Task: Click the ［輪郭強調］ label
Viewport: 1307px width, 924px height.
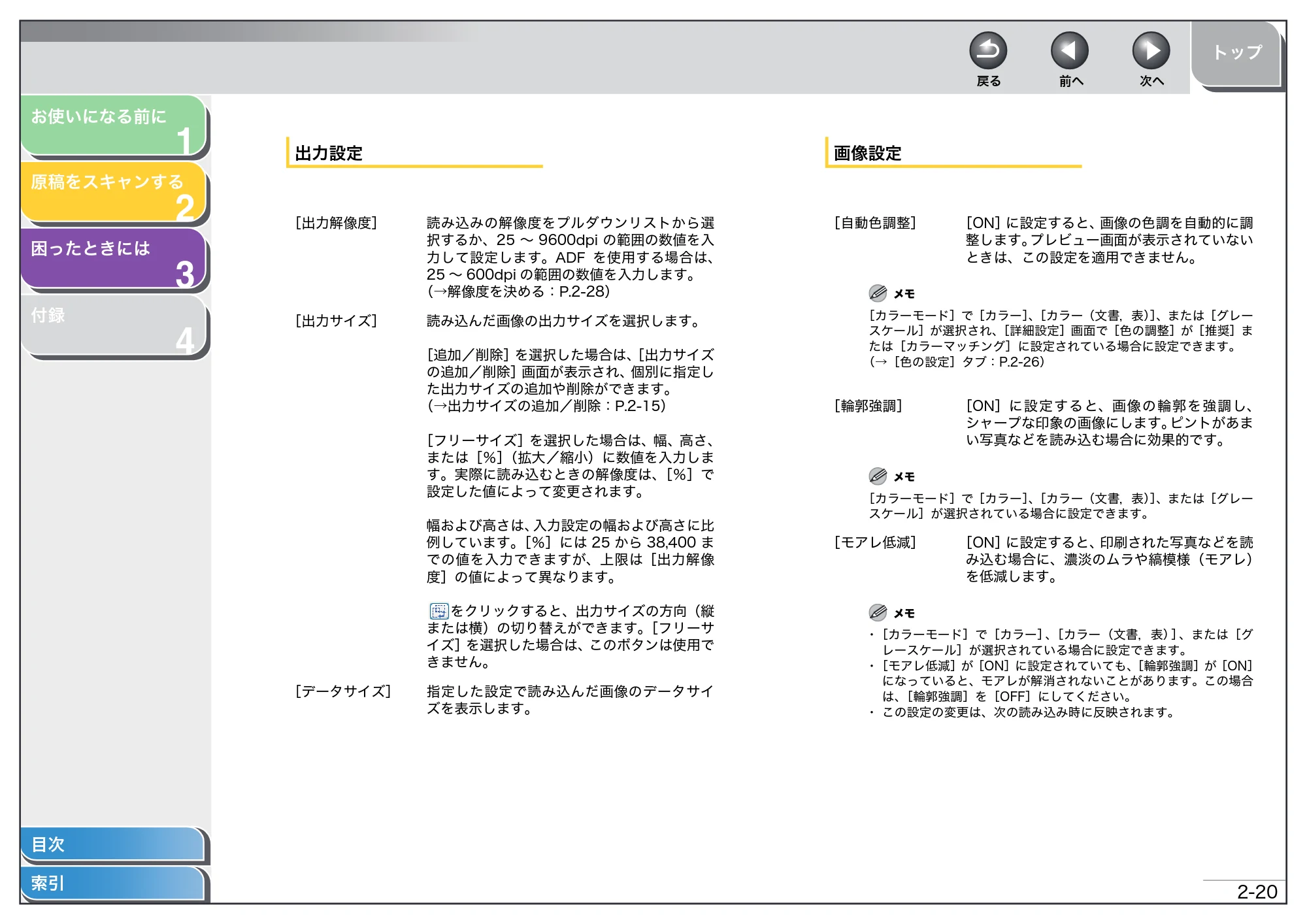Action: pyautogui.click(x=869, y=406)
